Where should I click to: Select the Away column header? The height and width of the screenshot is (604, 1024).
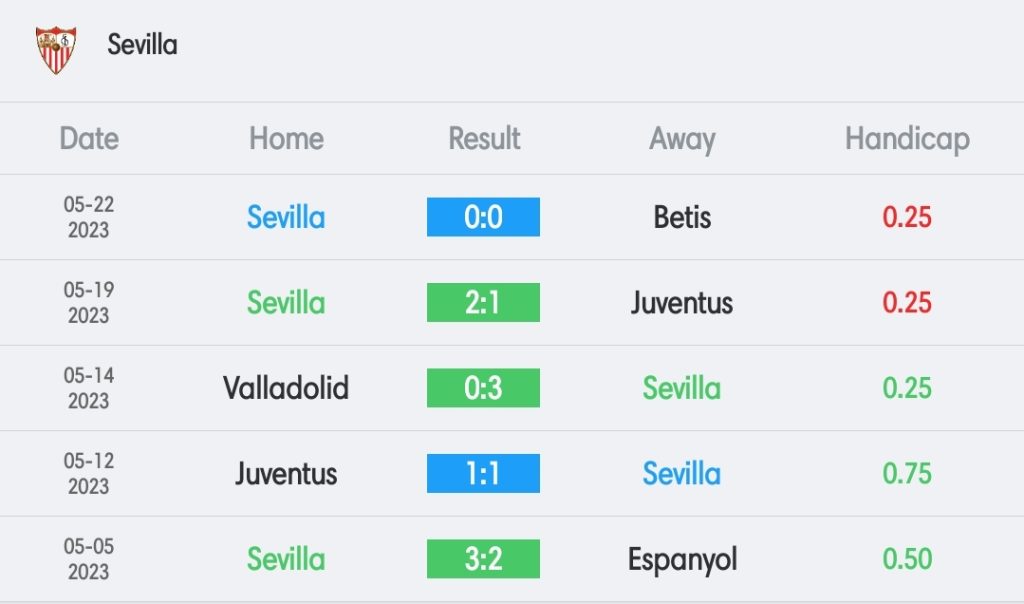coord(682,140)
